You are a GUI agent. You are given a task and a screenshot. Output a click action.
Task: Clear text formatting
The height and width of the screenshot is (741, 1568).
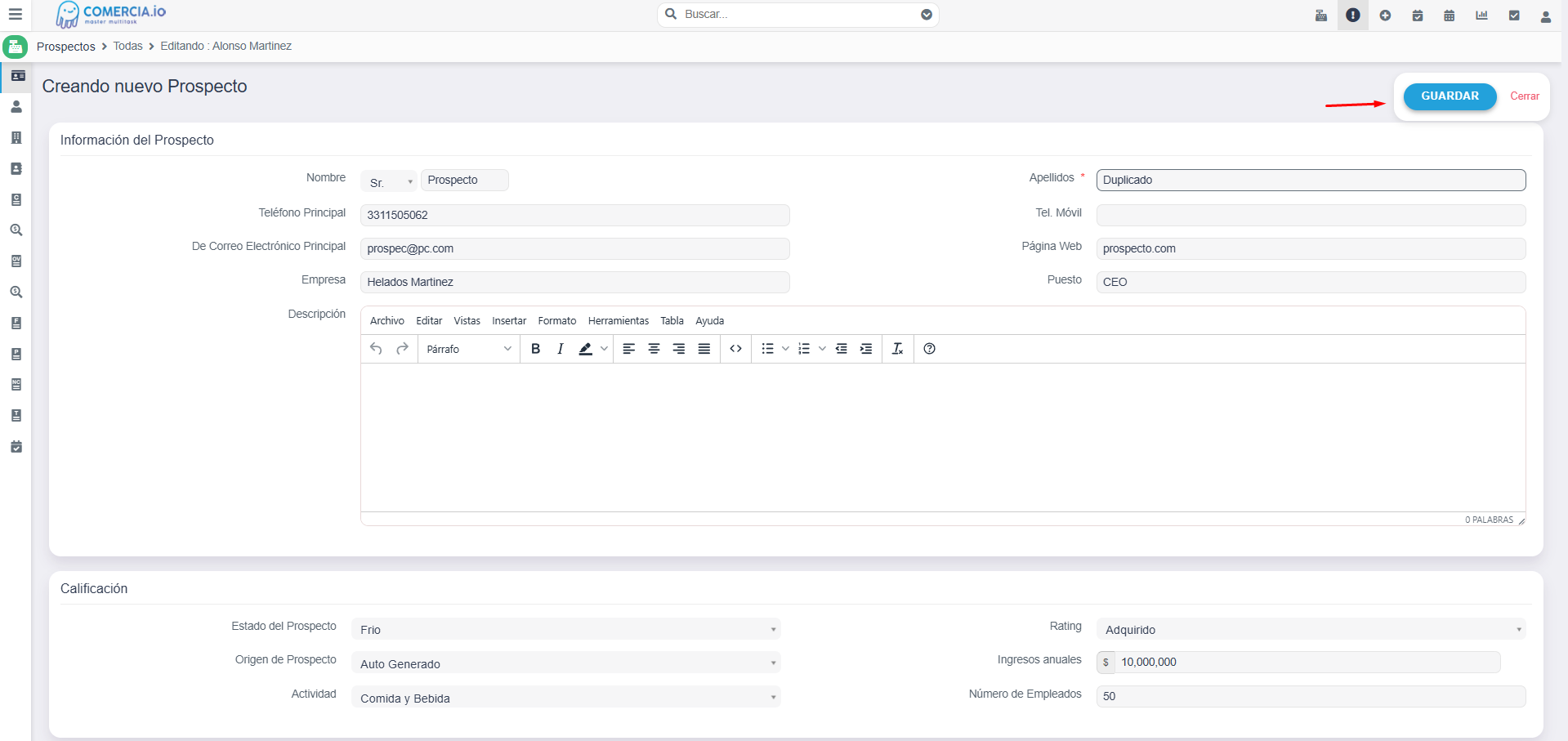coord(897,349)
